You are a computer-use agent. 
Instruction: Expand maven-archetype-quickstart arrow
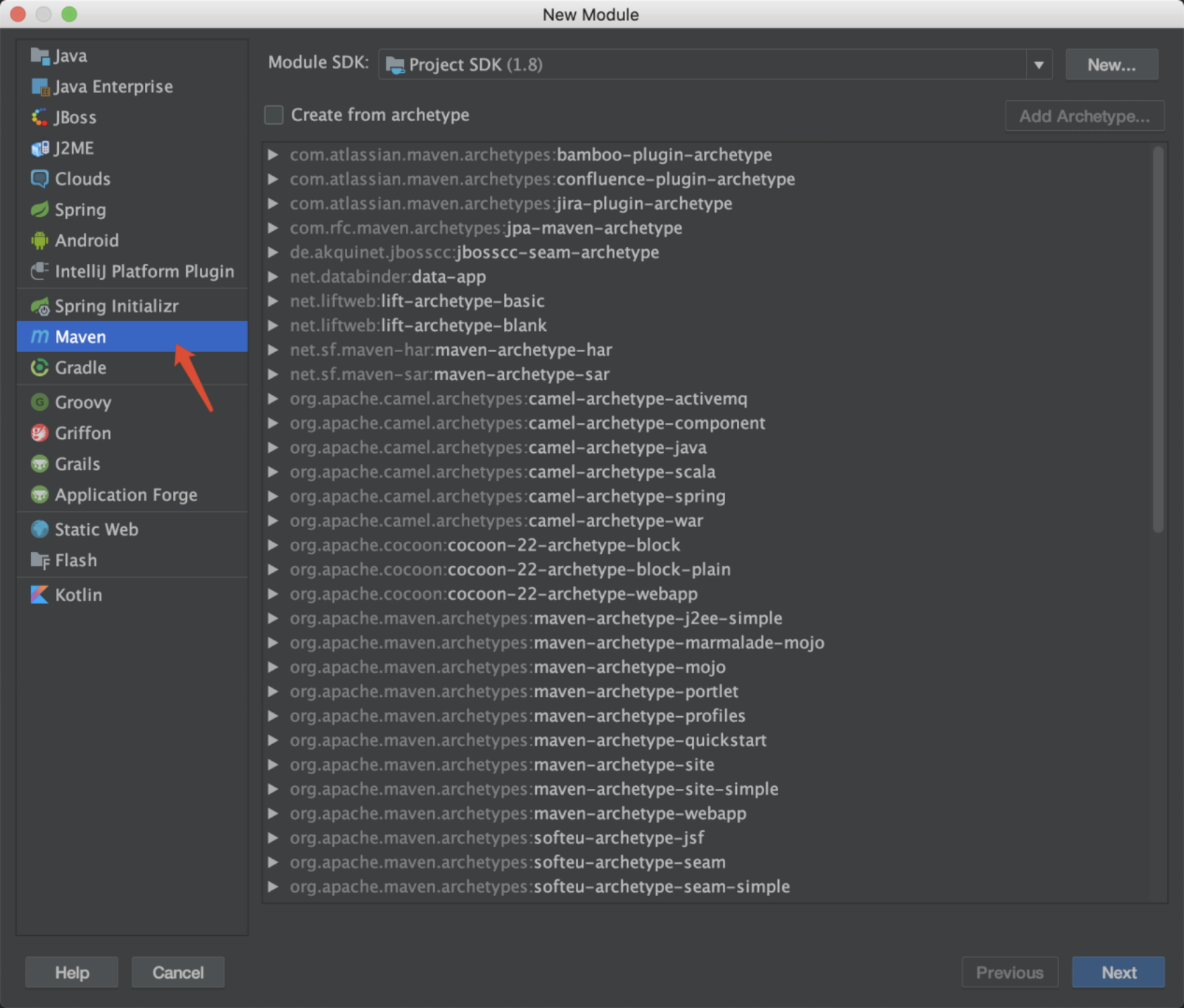[273, 740]
